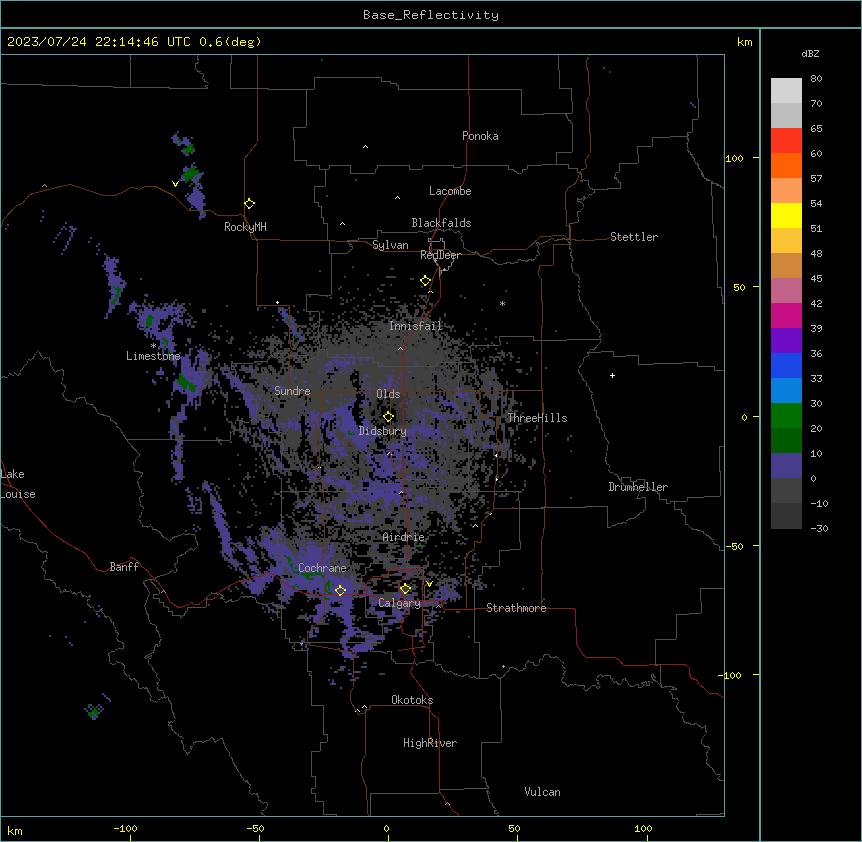Click the 50 tick on the horizontal axis
This screenshot has width=862, height=842.
coord(514,829)
